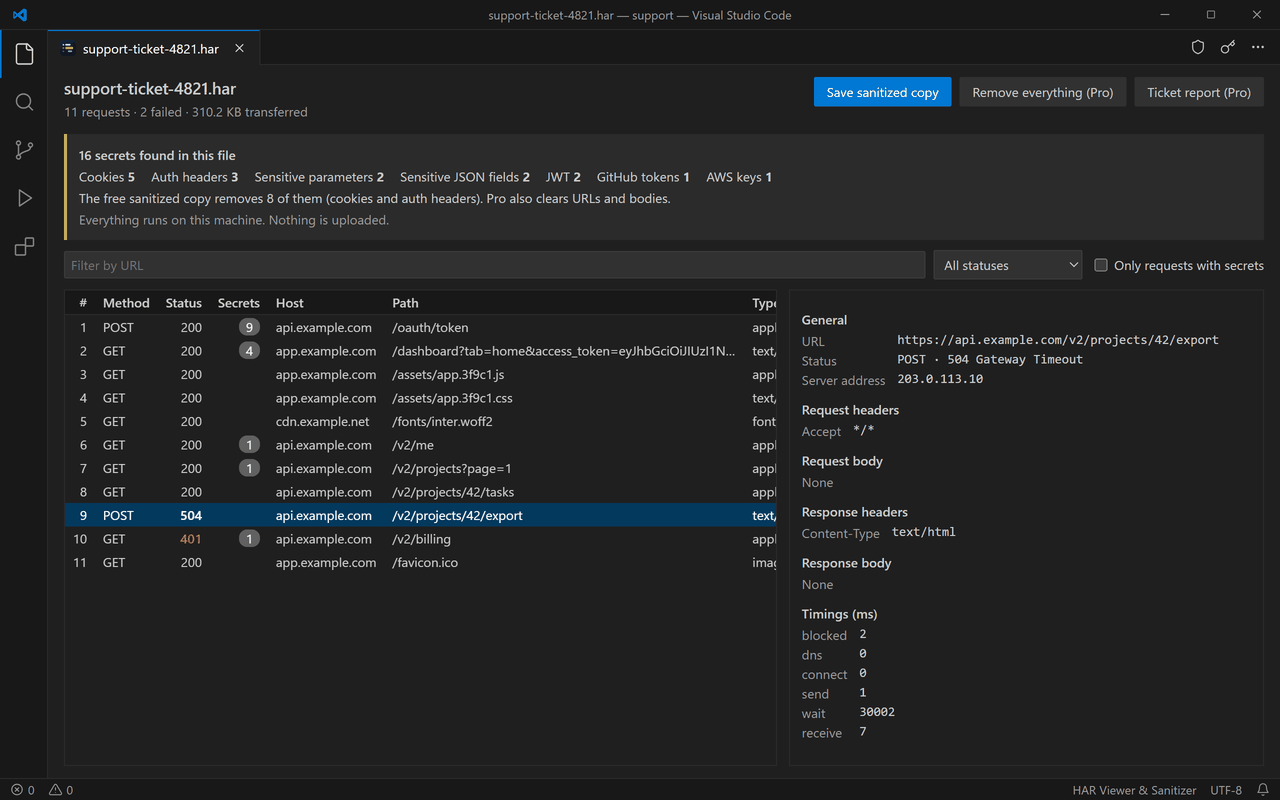Click the server address 203.0.113.10
Screen dimensions: 1280x800
click(x=940, y=379)
